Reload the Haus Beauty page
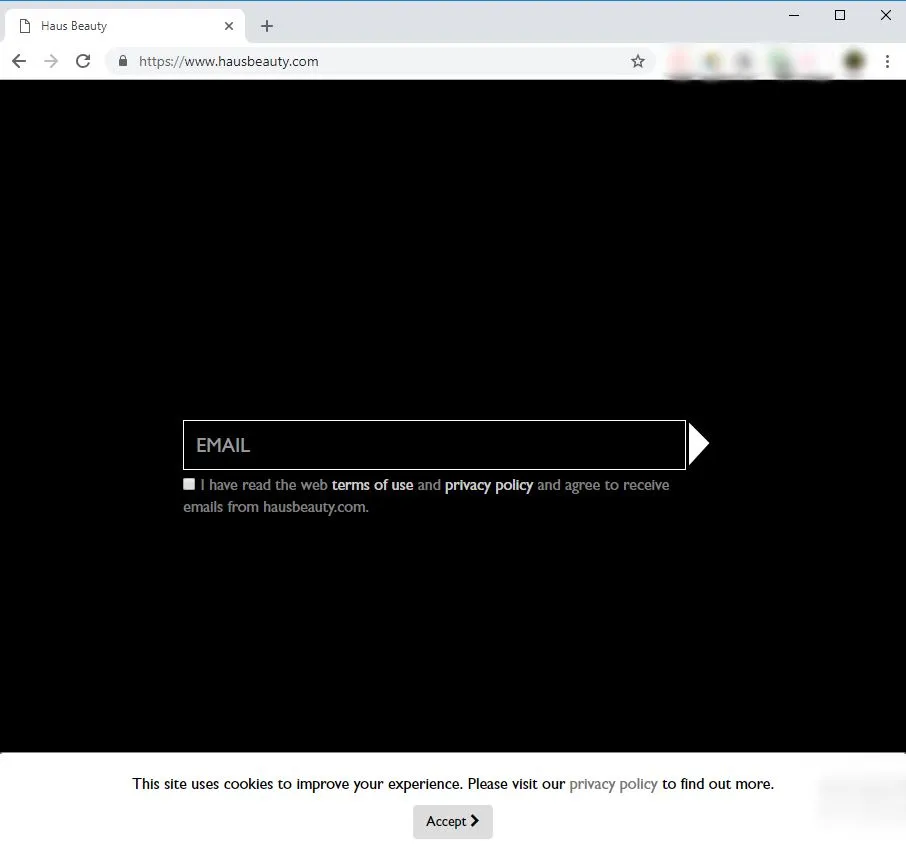 point(84,61)
